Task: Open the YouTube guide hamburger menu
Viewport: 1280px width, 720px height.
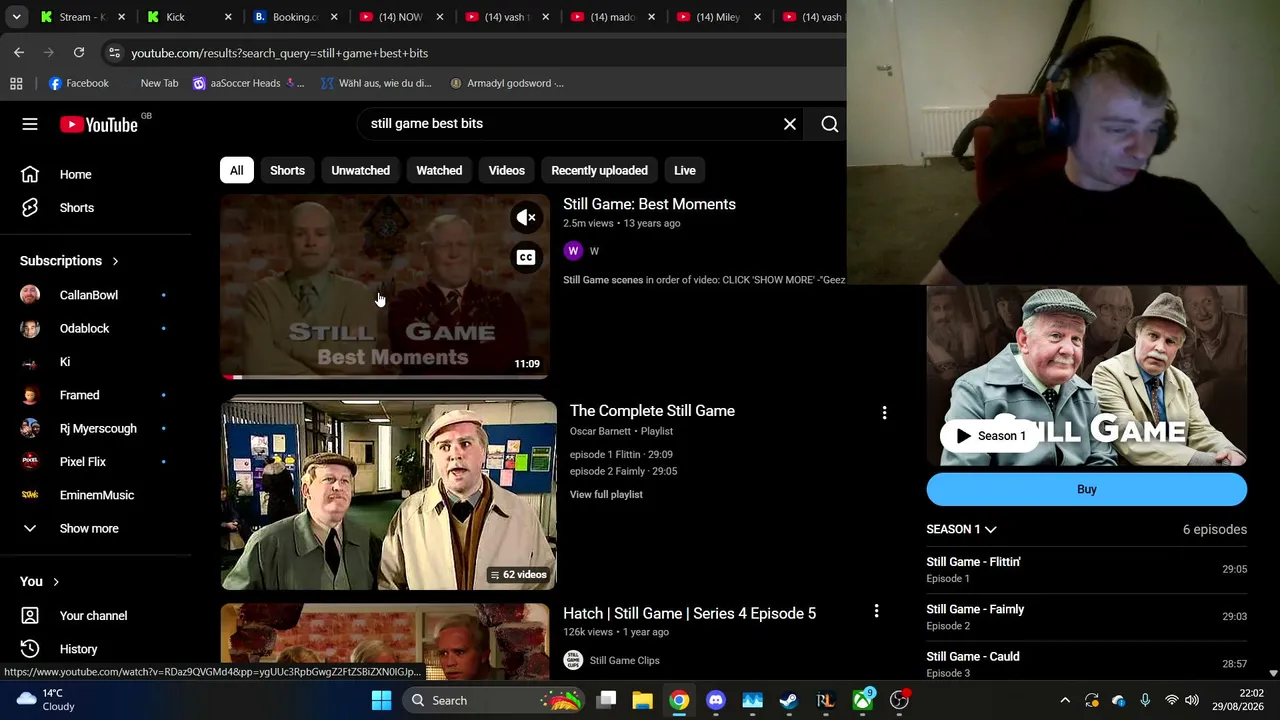Action: (x=30, y=124)
